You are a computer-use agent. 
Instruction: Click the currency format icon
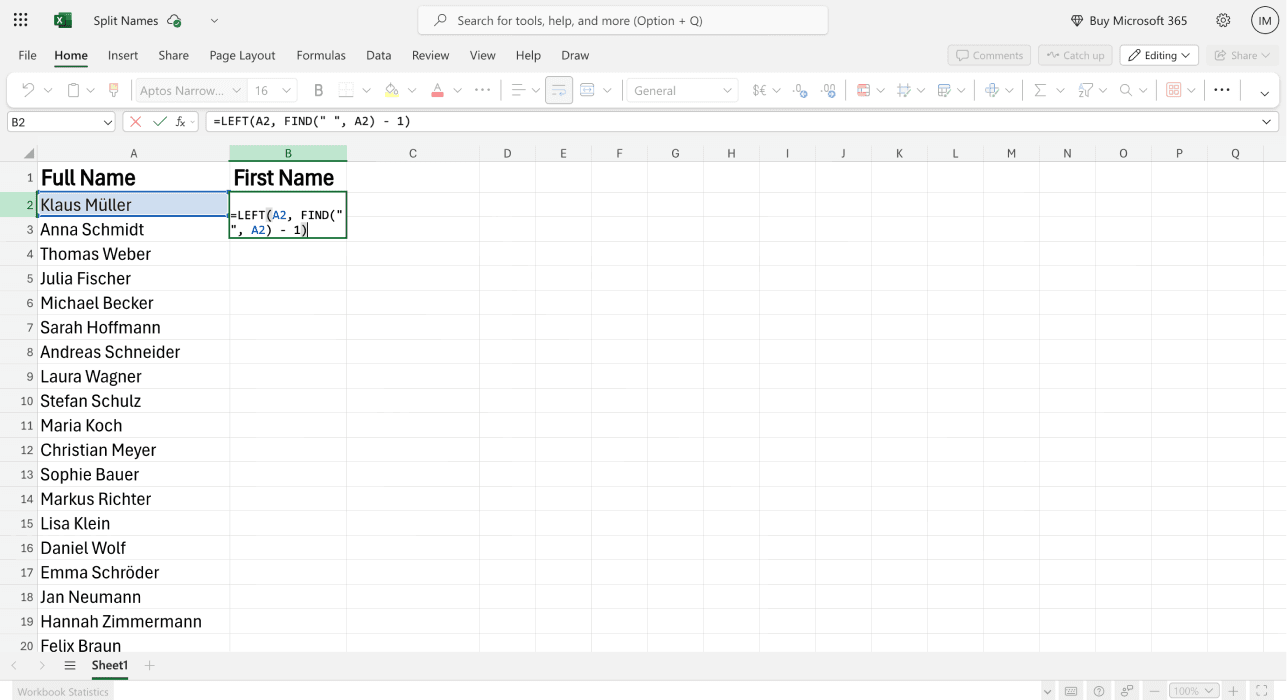[760, 90]
